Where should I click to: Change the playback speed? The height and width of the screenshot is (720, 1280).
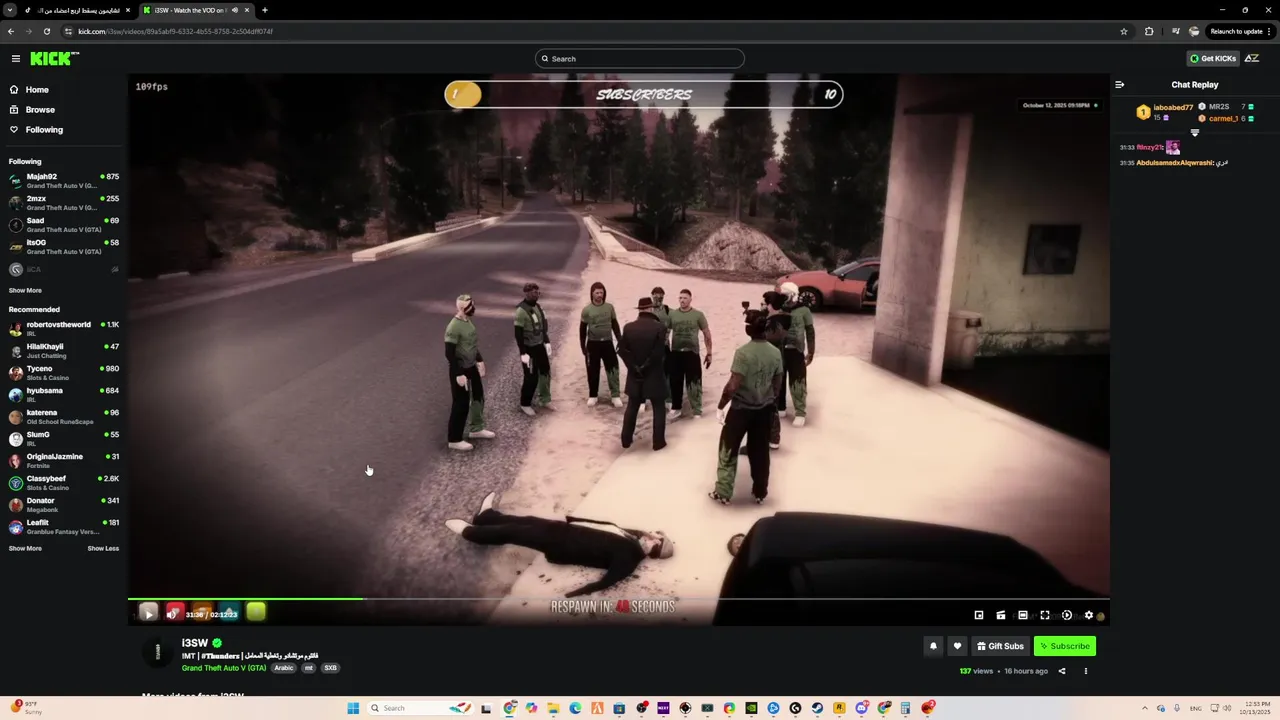(x=1067, y=615)
